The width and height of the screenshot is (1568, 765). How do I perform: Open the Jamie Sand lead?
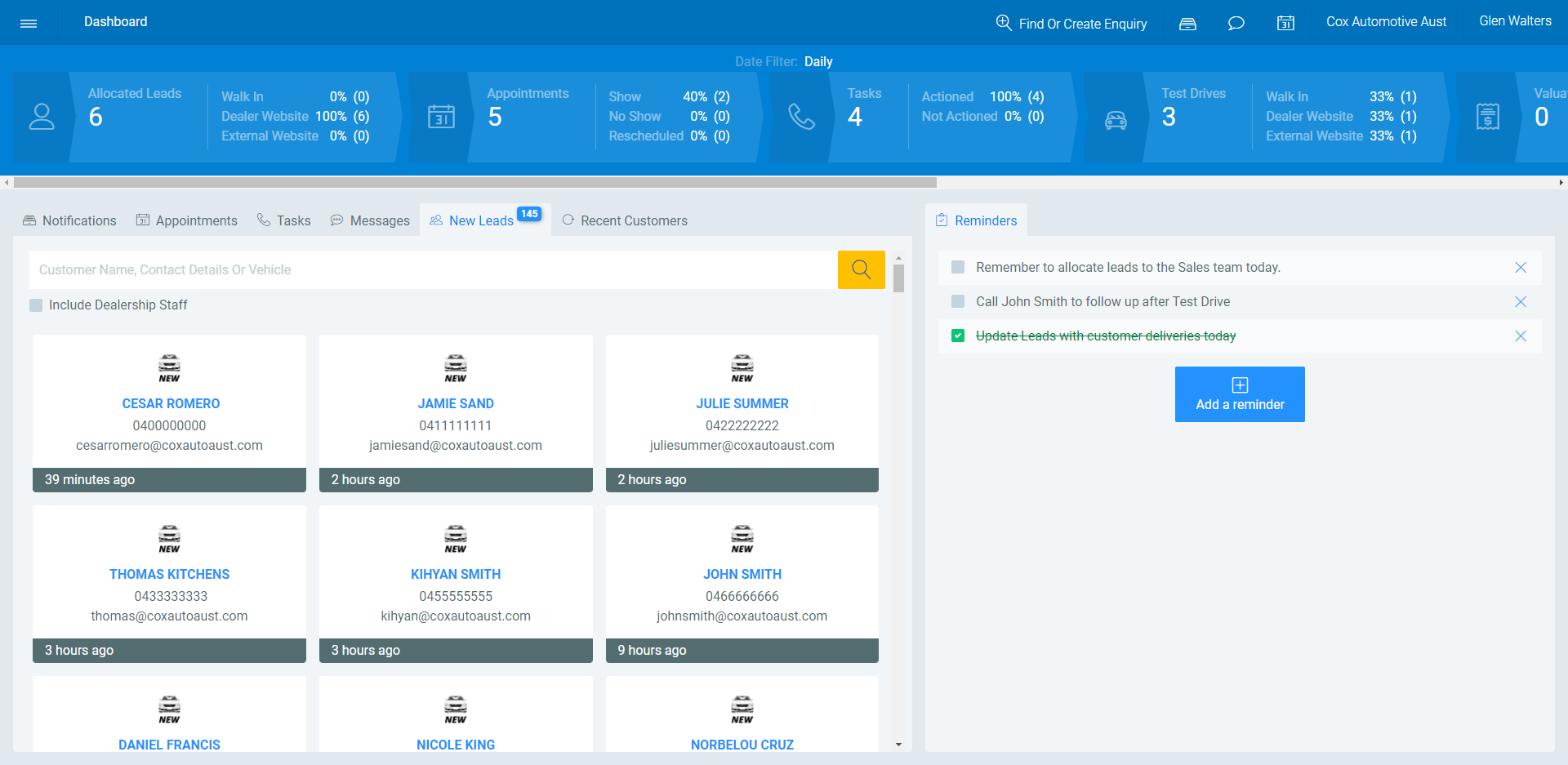point(456,404)
